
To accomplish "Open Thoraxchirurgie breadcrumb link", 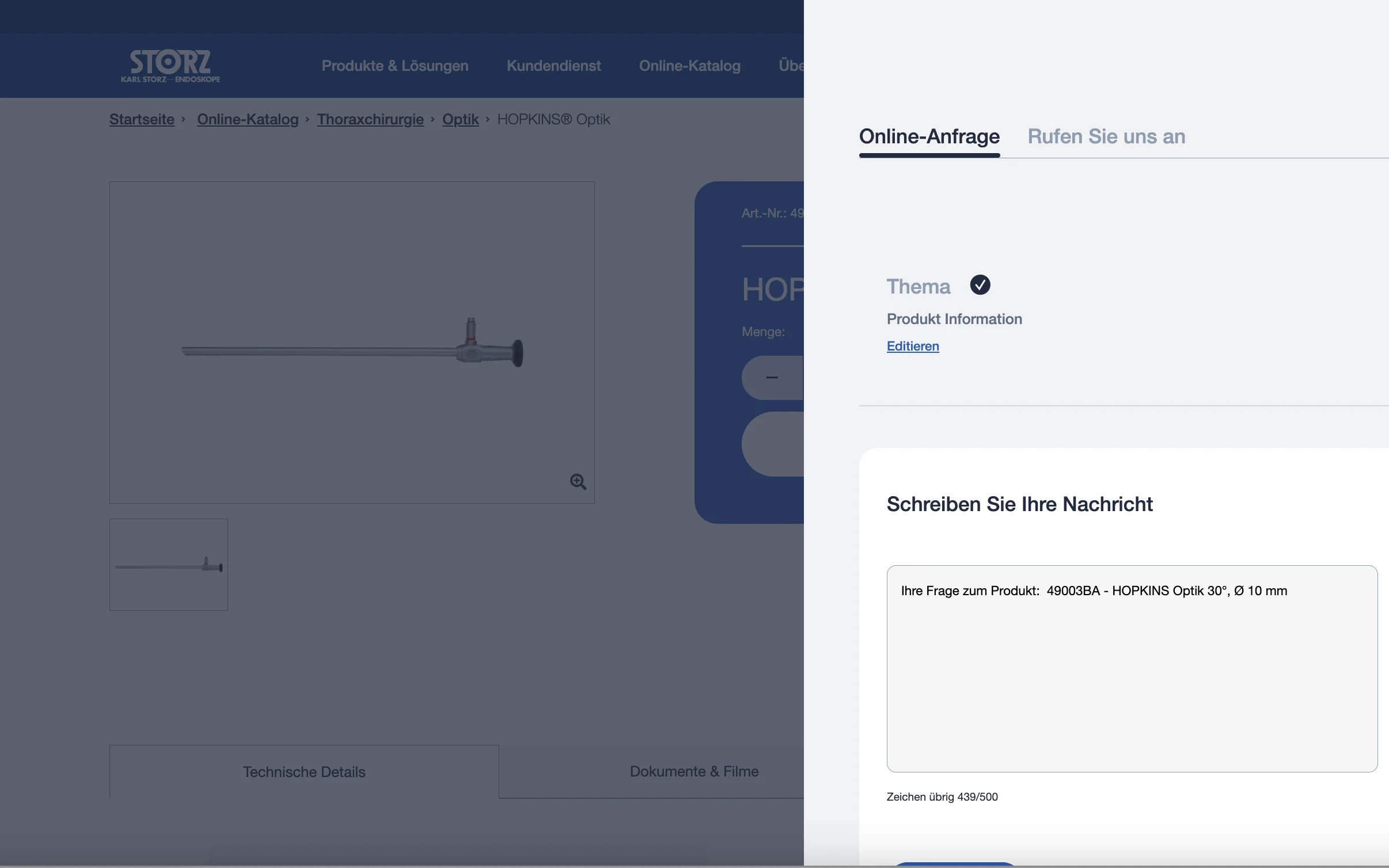I will tap(370, 119).
